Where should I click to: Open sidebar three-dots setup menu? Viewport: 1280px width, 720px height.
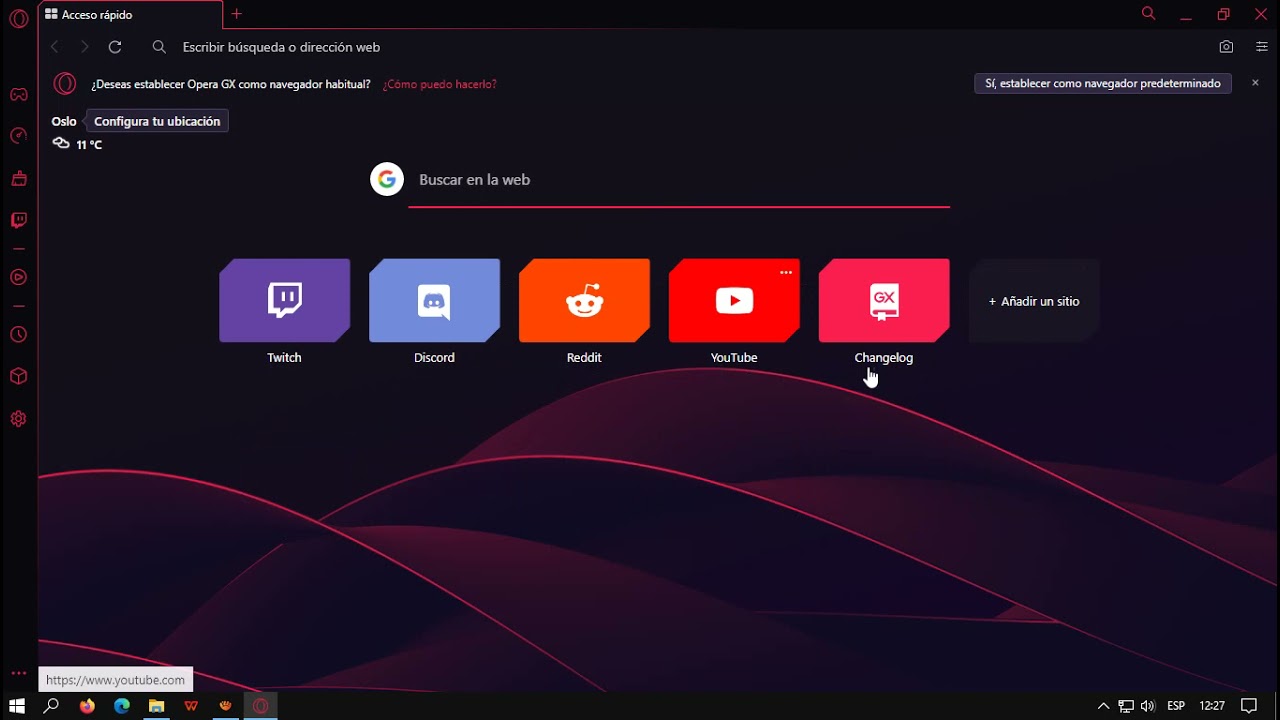[18, 674]
